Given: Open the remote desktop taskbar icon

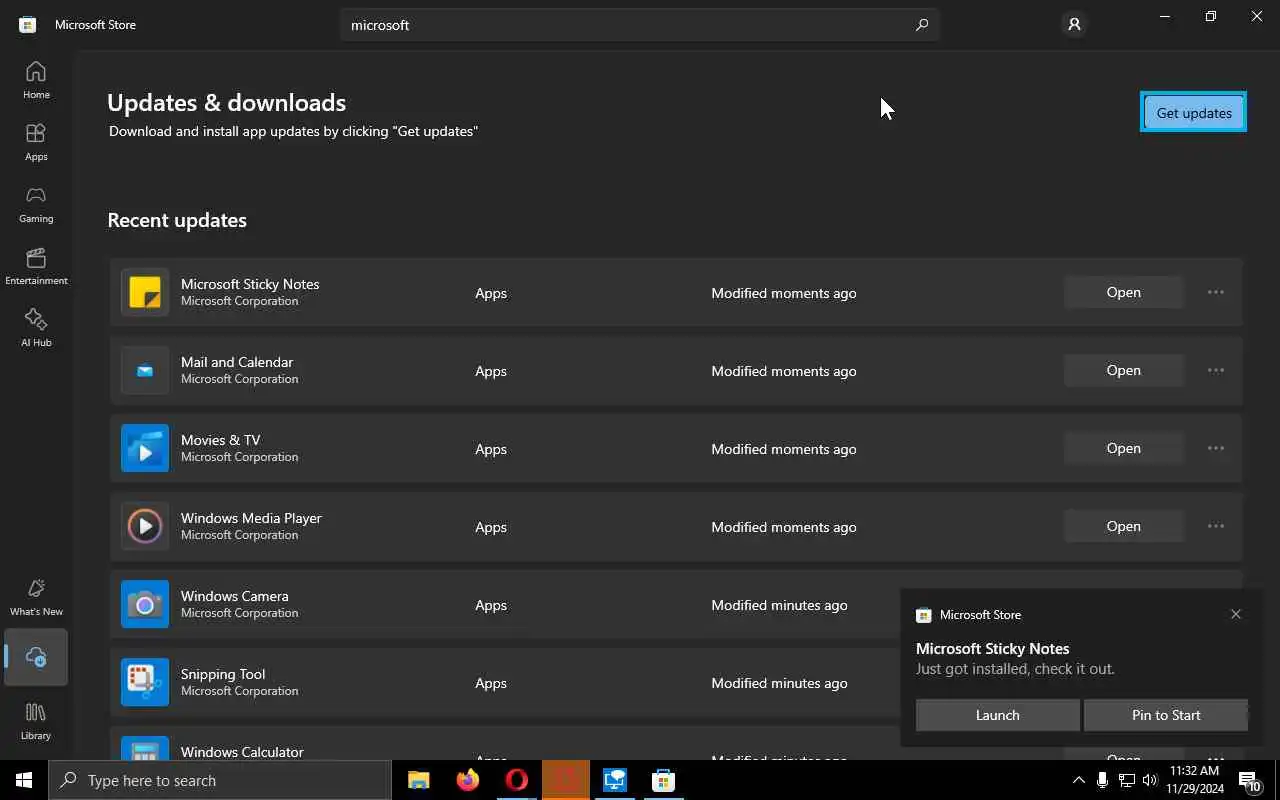Looking at the screenshot, I should pos(614,780).
